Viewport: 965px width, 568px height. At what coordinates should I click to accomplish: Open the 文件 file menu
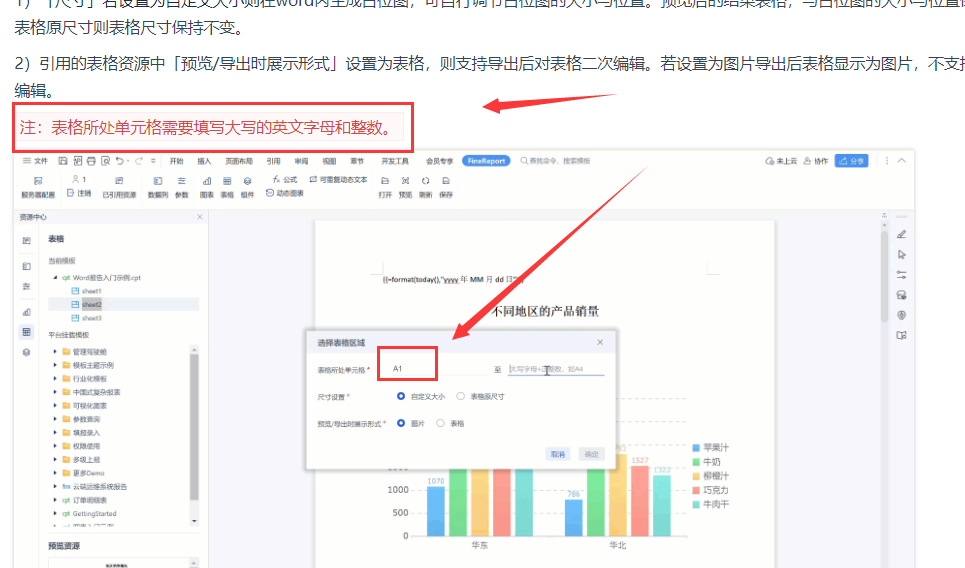point(36,161)
